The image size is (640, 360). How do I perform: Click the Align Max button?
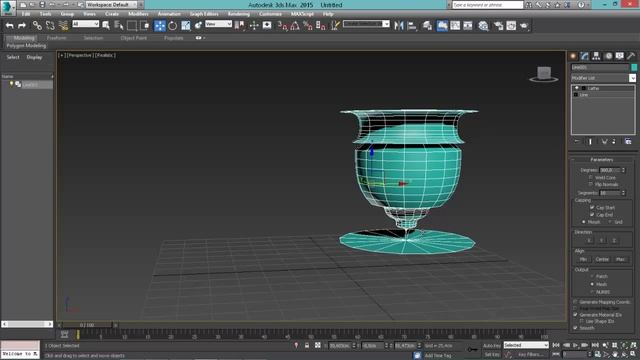(620, 259)
